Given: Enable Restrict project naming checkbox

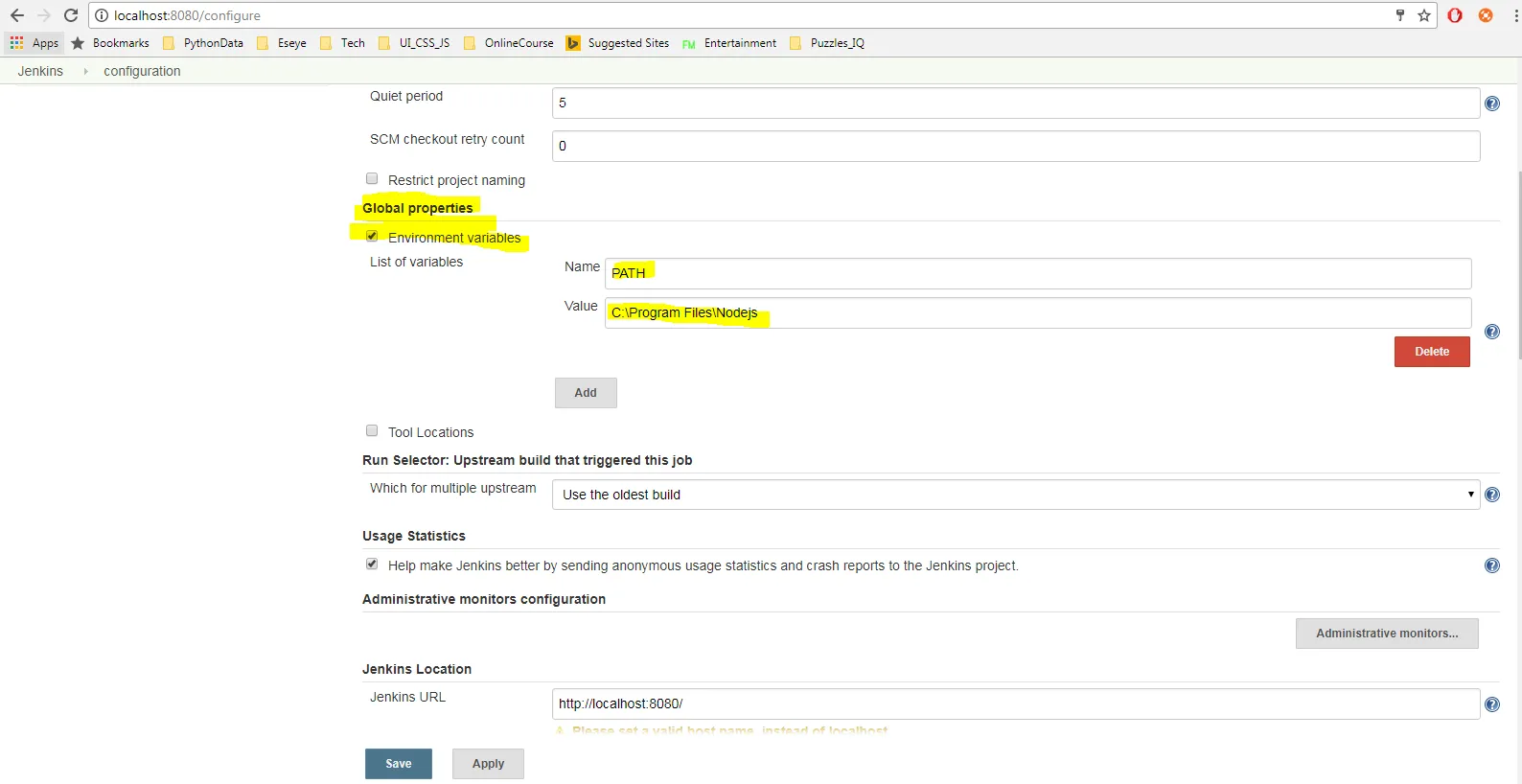Looking at the screenshot, I should pos(372,179).
